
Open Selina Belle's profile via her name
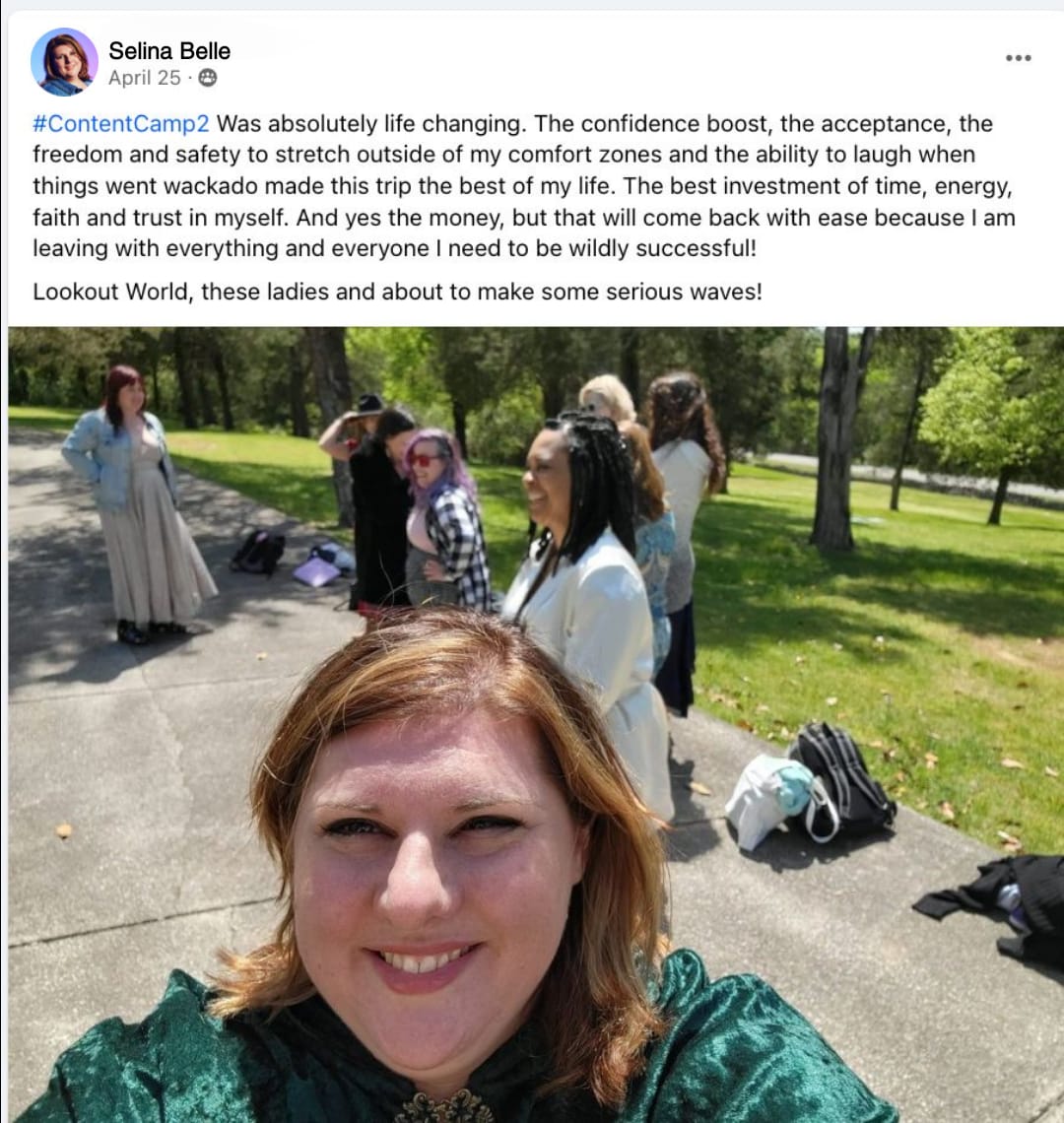[x=169, y=51]
